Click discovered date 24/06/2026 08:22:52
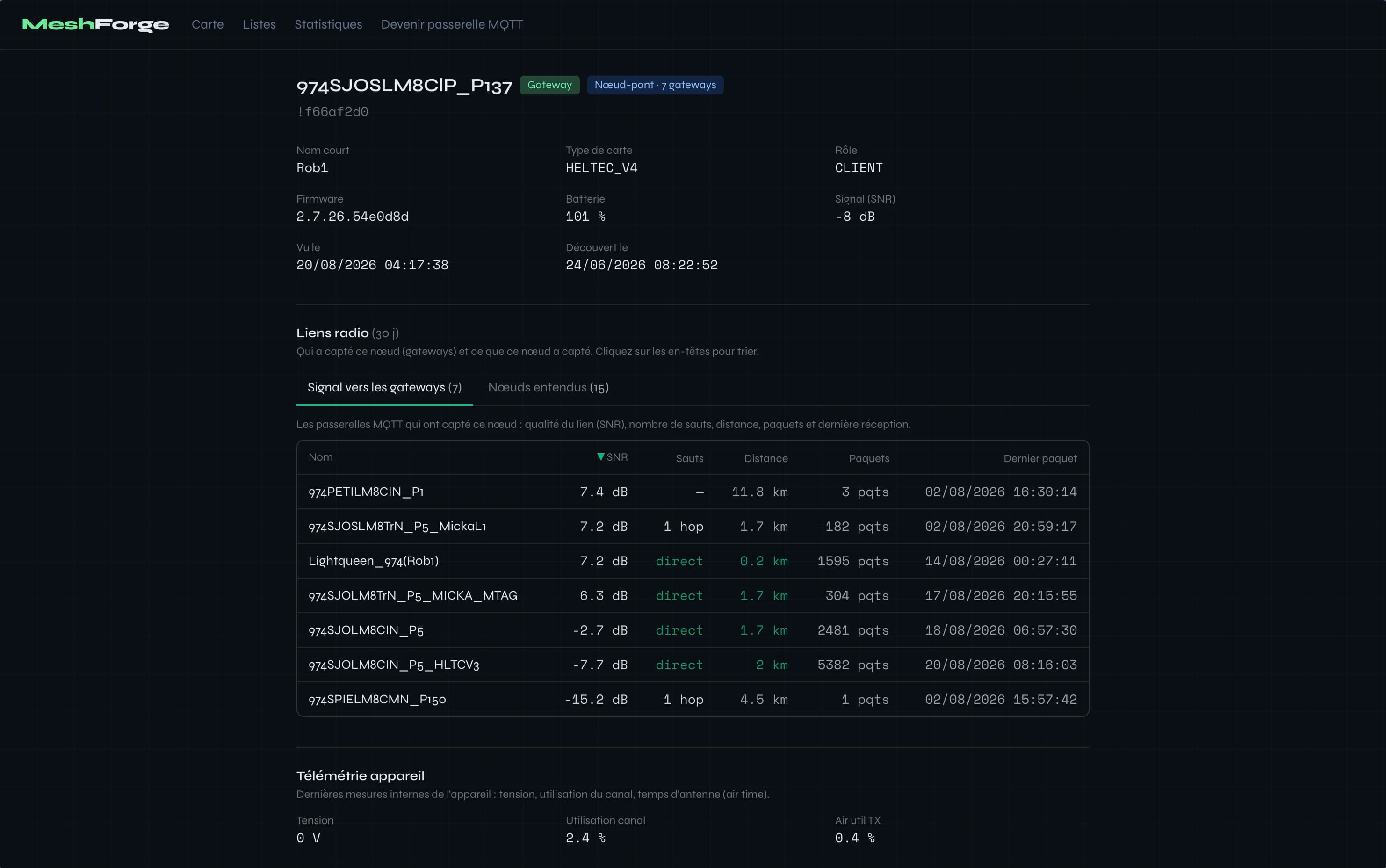This screenshot has width=1386, height=868. 642,265
